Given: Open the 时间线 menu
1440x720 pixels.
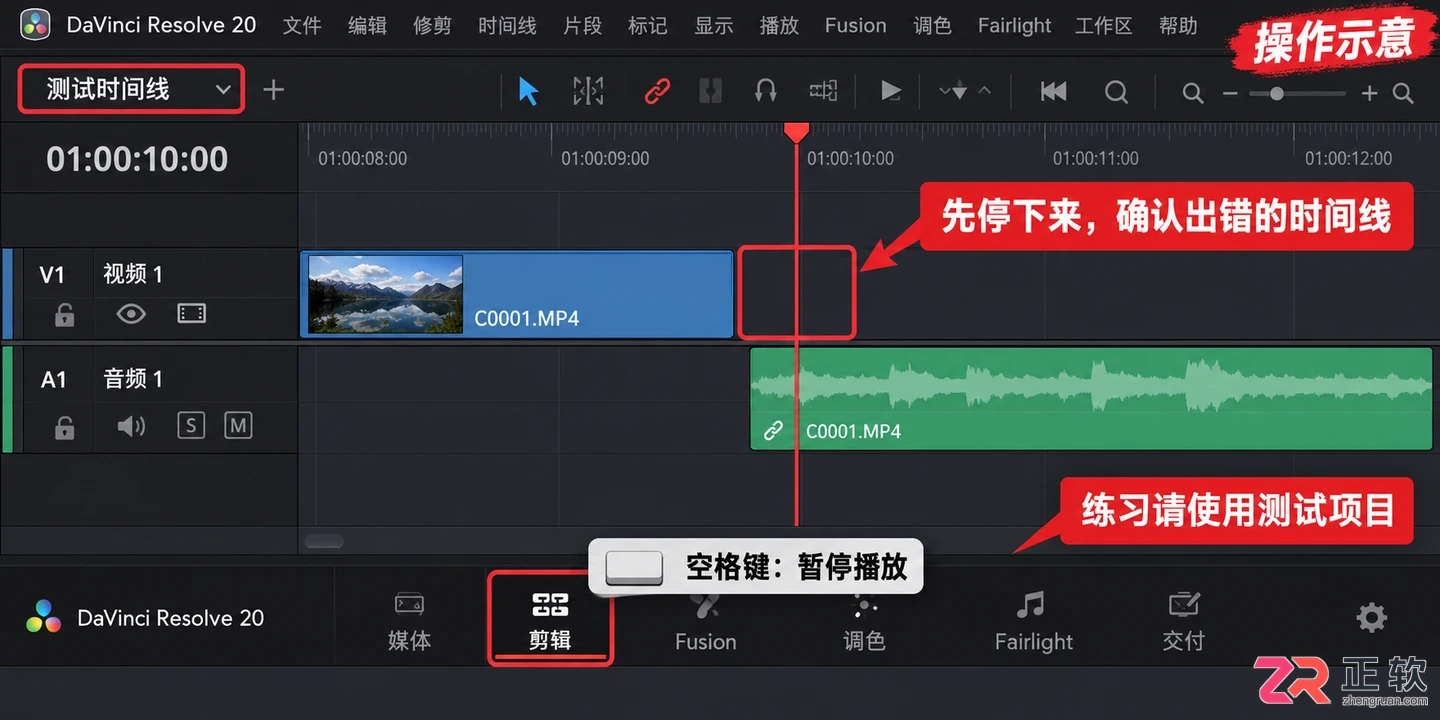Looking at the screenshot, I should 507,26.
